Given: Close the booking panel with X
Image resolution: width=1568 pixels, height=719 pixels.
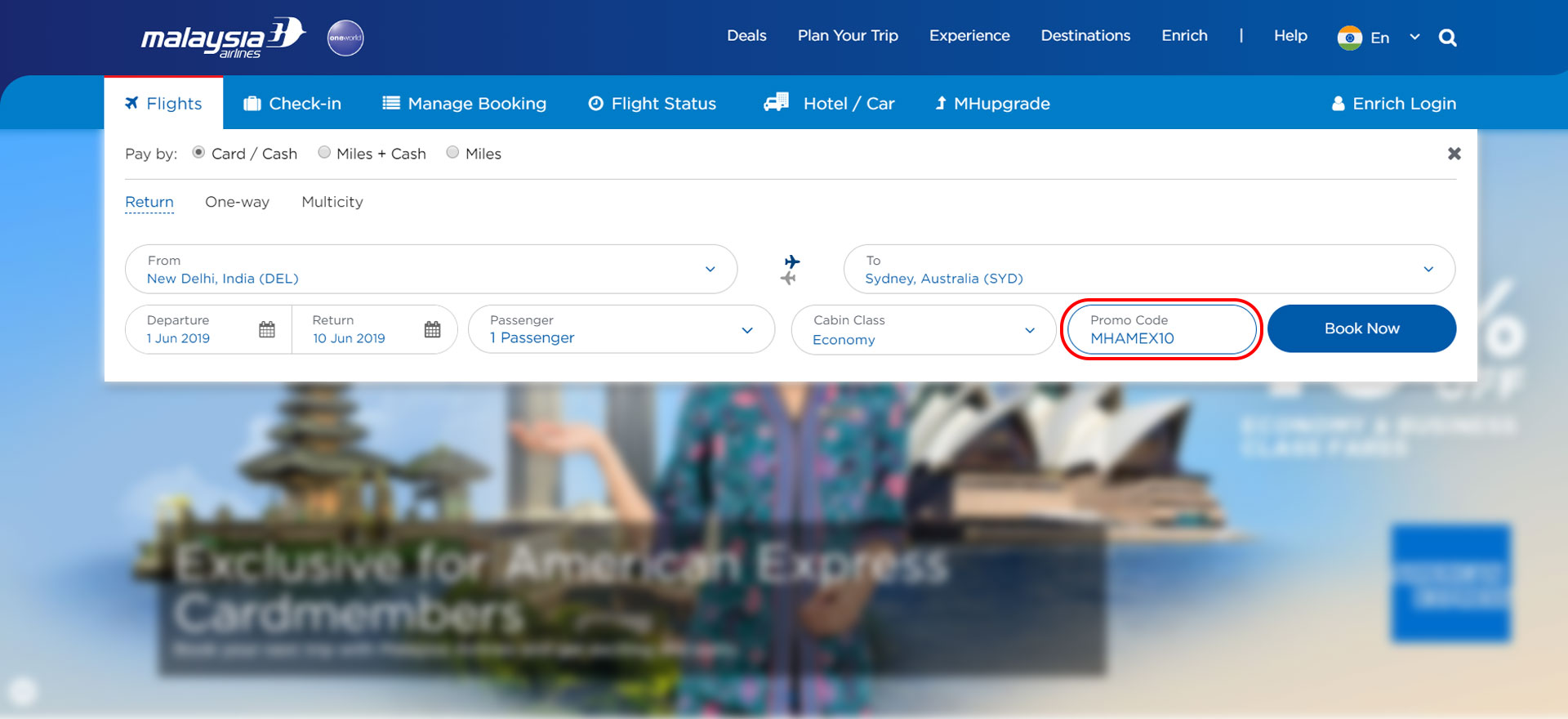Looking at the screenshot, I should pyautogui.click(x=1454, y=154).
